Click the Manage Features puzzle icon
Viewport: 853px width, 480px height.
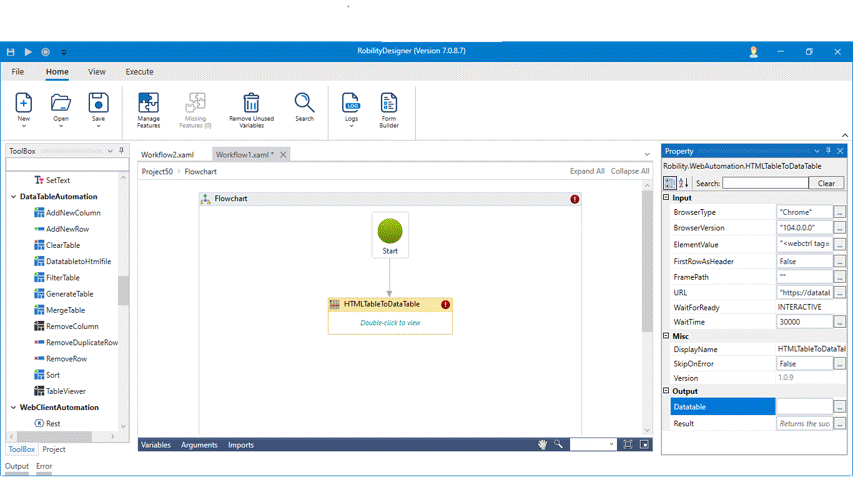click(x=148, y=104)
